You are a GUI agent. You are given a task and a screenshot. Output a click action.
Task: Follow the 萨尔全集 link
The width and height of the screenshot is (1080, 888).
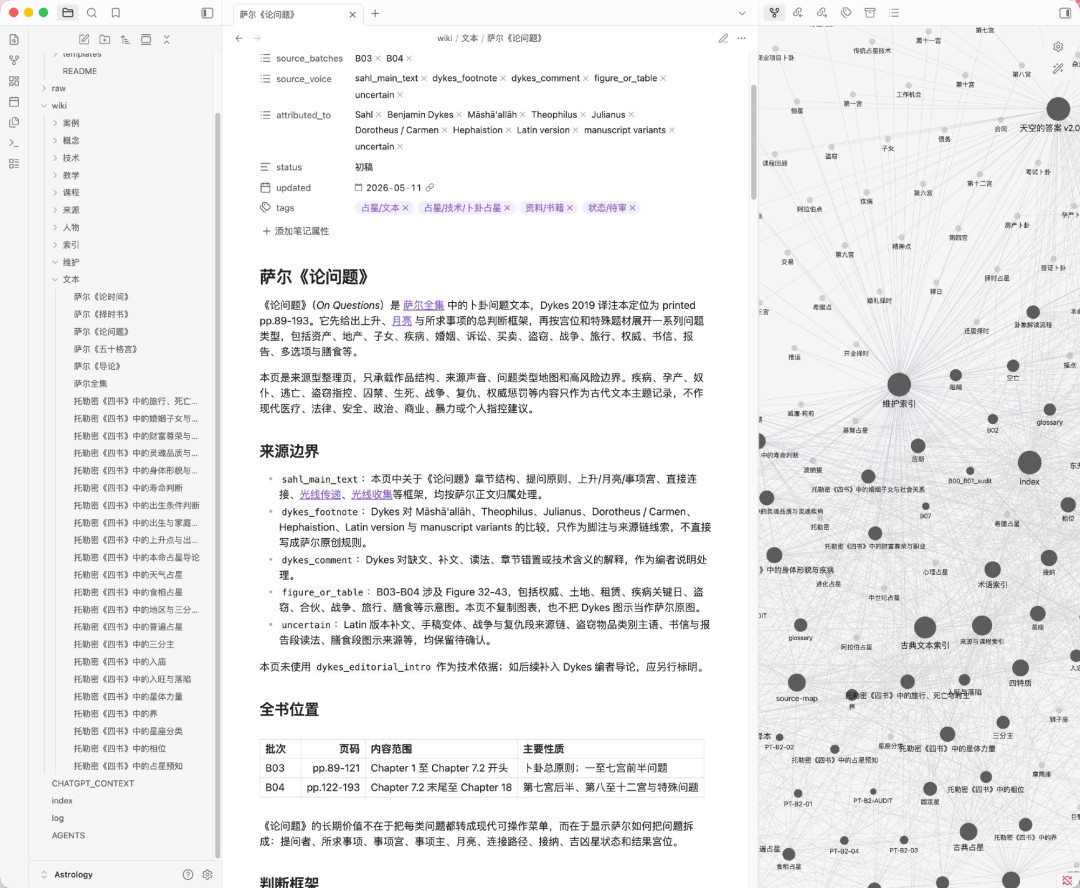pyautogui.click(x=424, y=305)
